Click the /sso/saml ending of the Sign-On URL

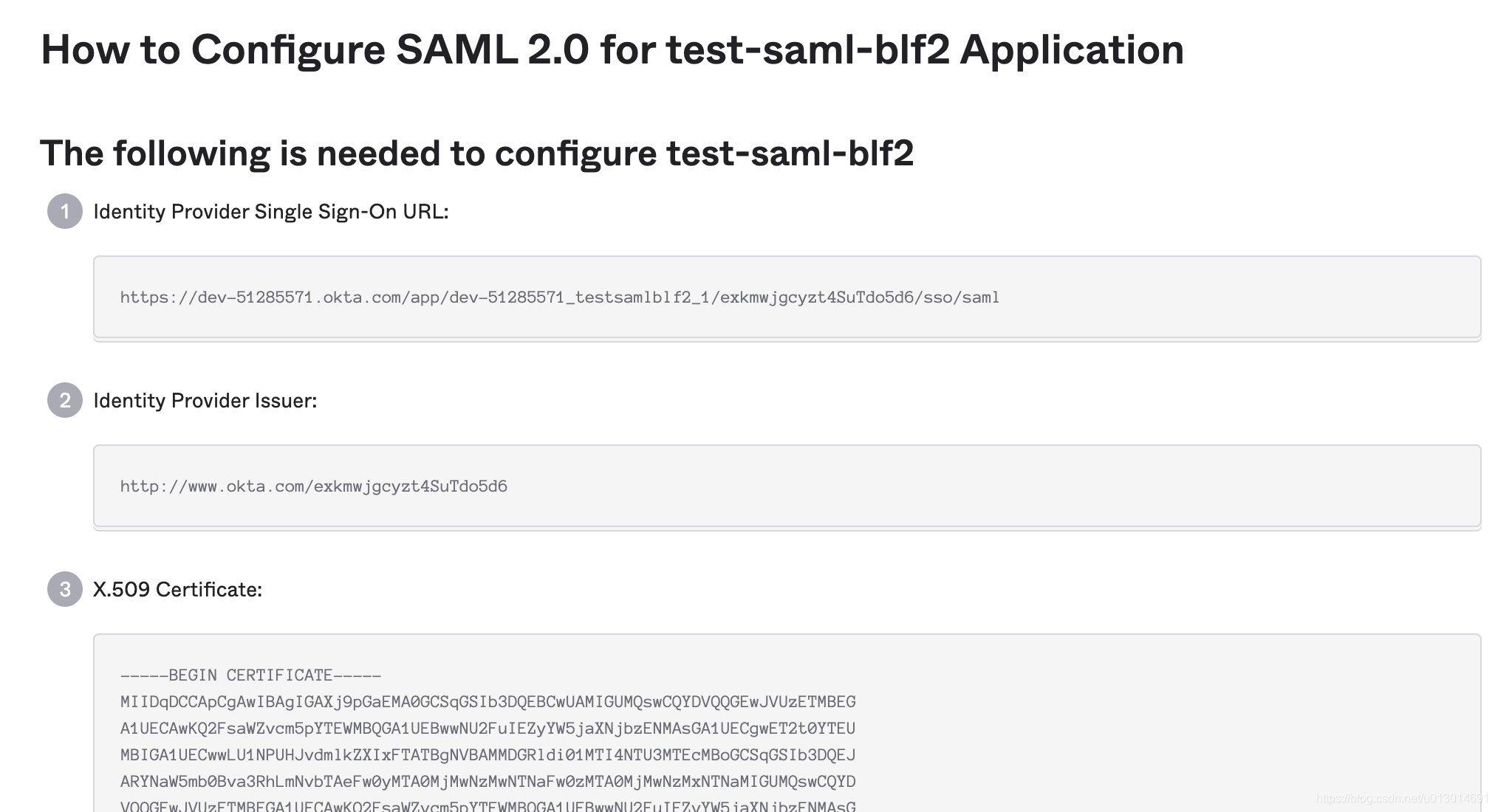pyautogui.click(x=961, y=297)
